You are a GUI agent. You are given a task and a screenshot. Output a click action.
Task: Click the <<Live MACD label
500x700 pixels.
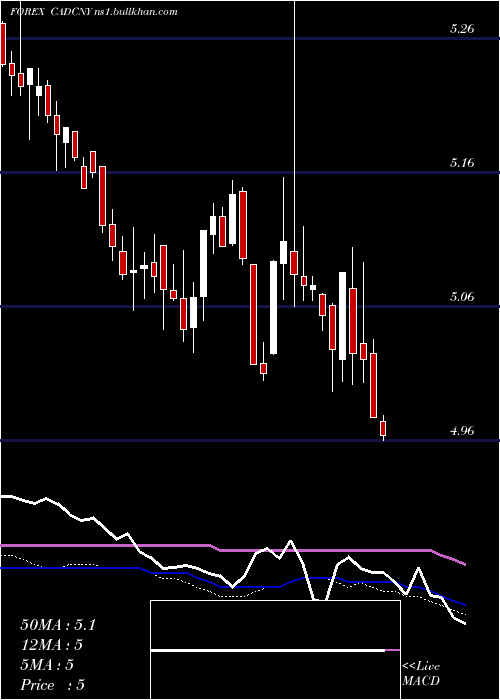tap(421, 673)
